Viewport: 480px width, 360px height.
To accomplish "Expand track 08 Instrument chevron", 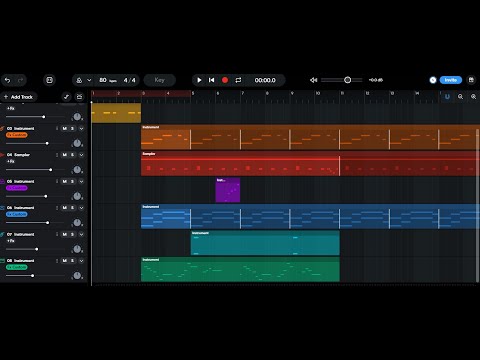I will coord(81,261).
